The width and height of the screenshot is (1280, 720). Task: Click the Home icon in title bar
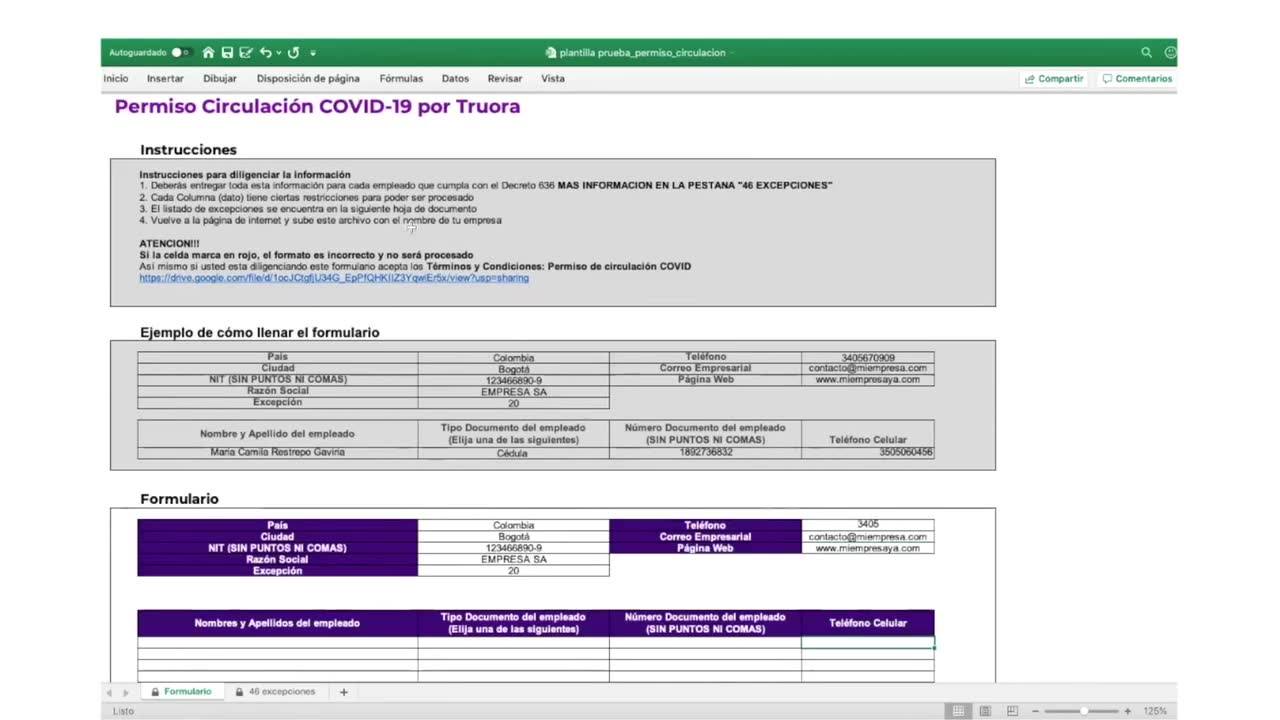pyautogui.click(x=208, y=52)
